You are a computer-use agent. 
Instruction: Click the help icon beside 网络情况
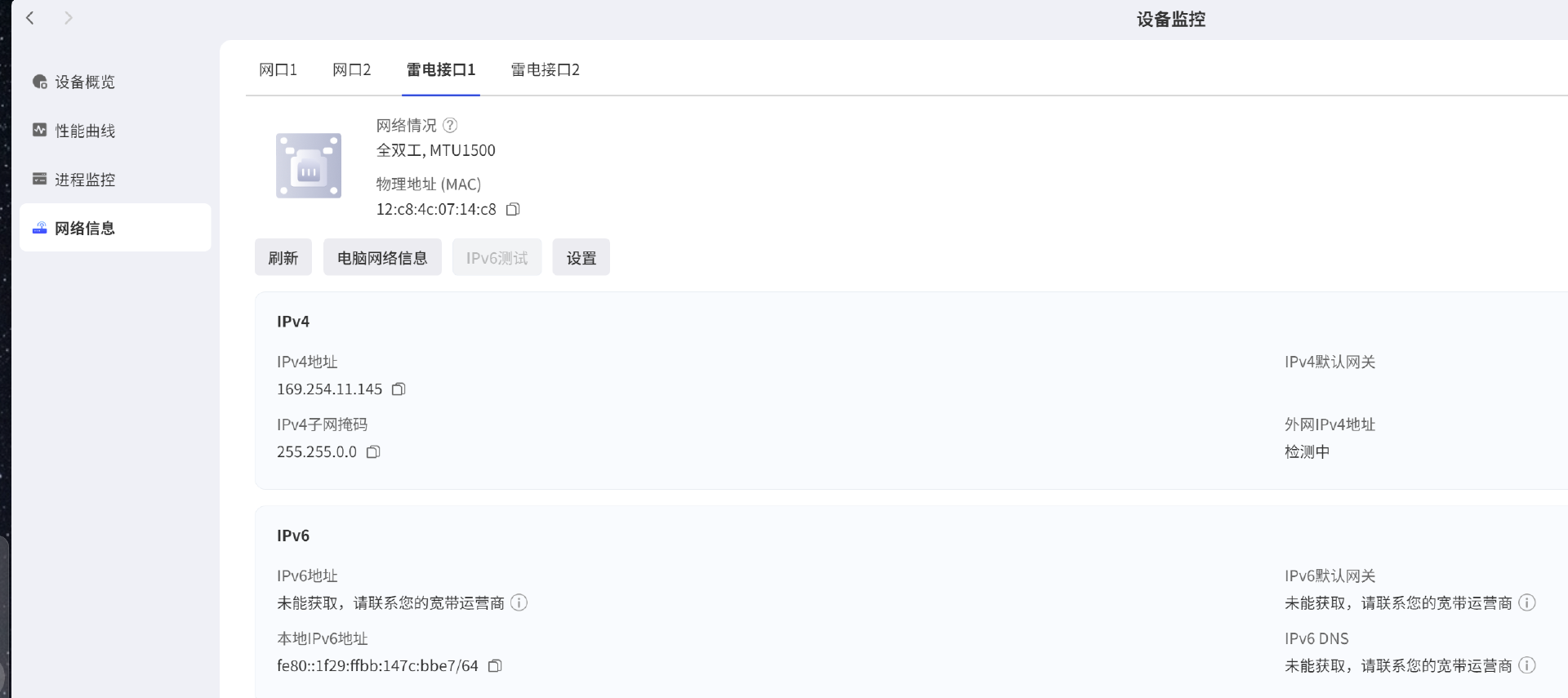click(x=450, y=126)
